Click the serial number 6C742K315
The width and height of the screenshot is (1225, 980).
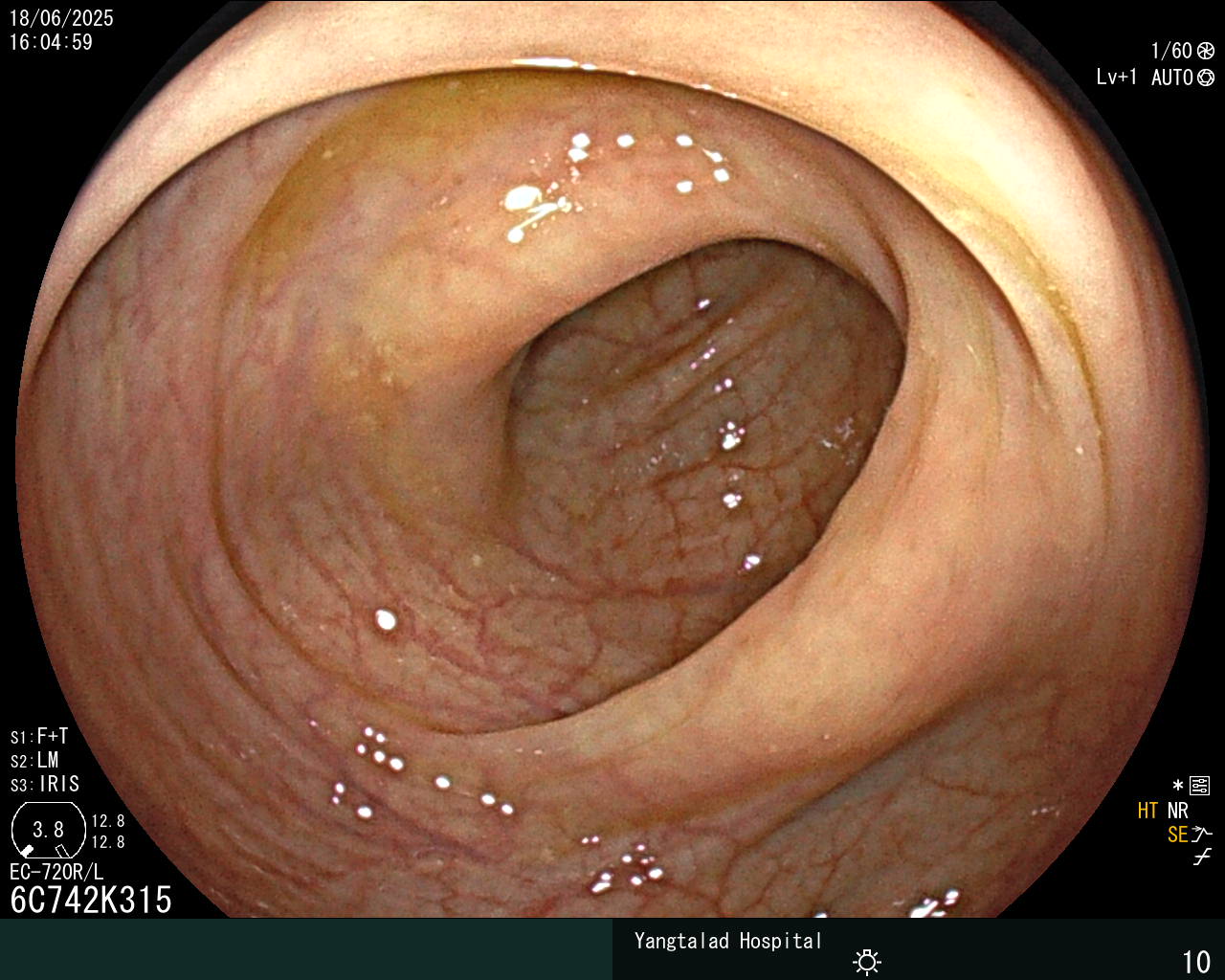pos(91,900)
